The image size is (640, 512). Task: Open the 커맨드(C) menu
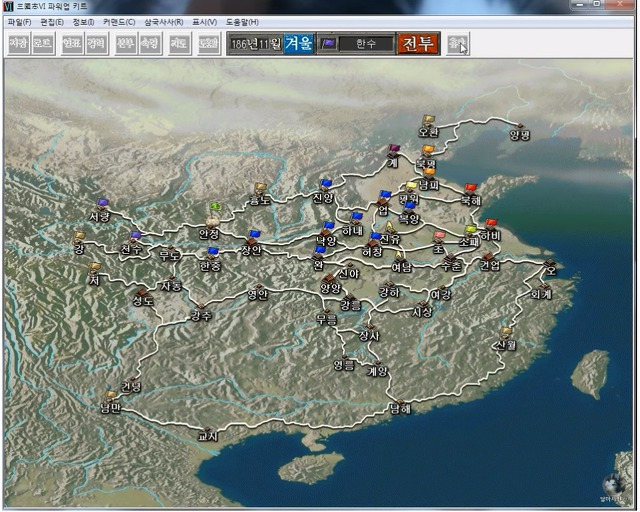tap(119, 22)
